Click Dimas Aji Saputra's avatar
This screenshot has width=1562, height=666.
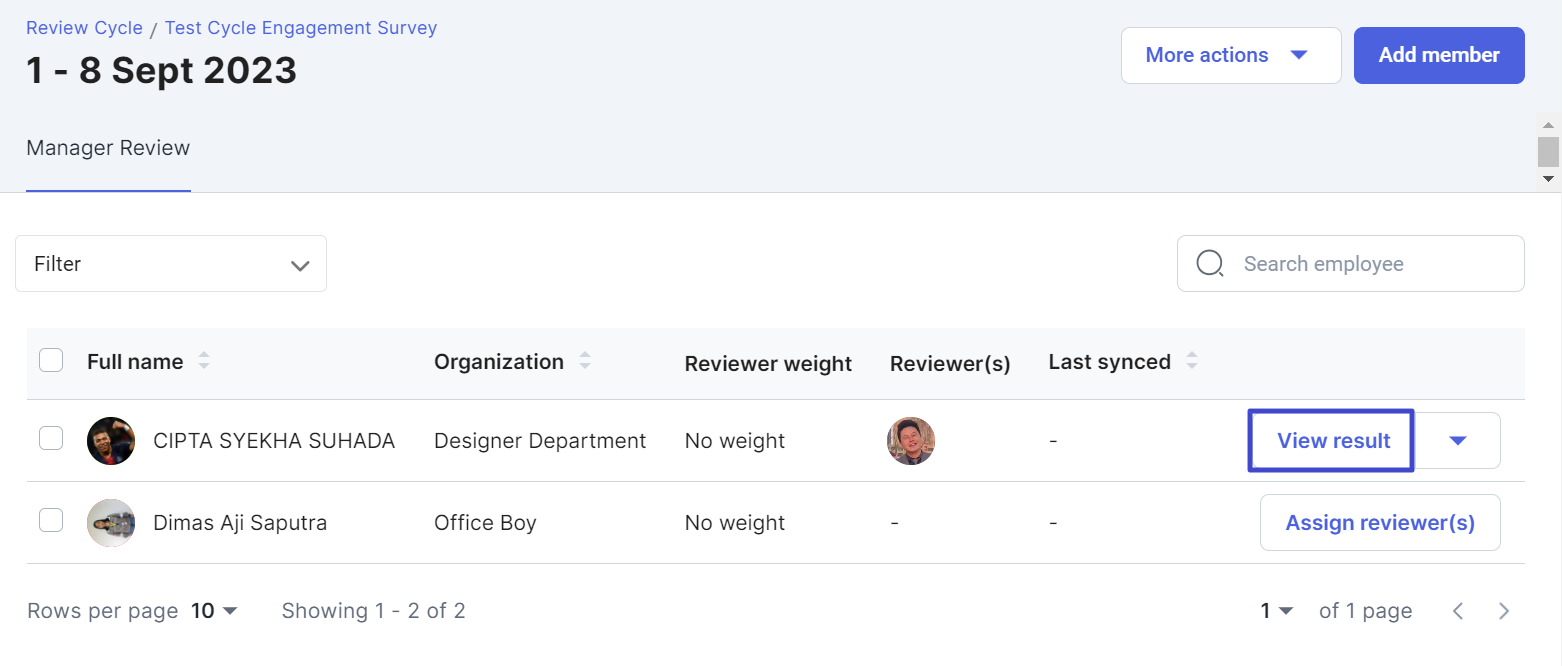[x=111, y=523]
